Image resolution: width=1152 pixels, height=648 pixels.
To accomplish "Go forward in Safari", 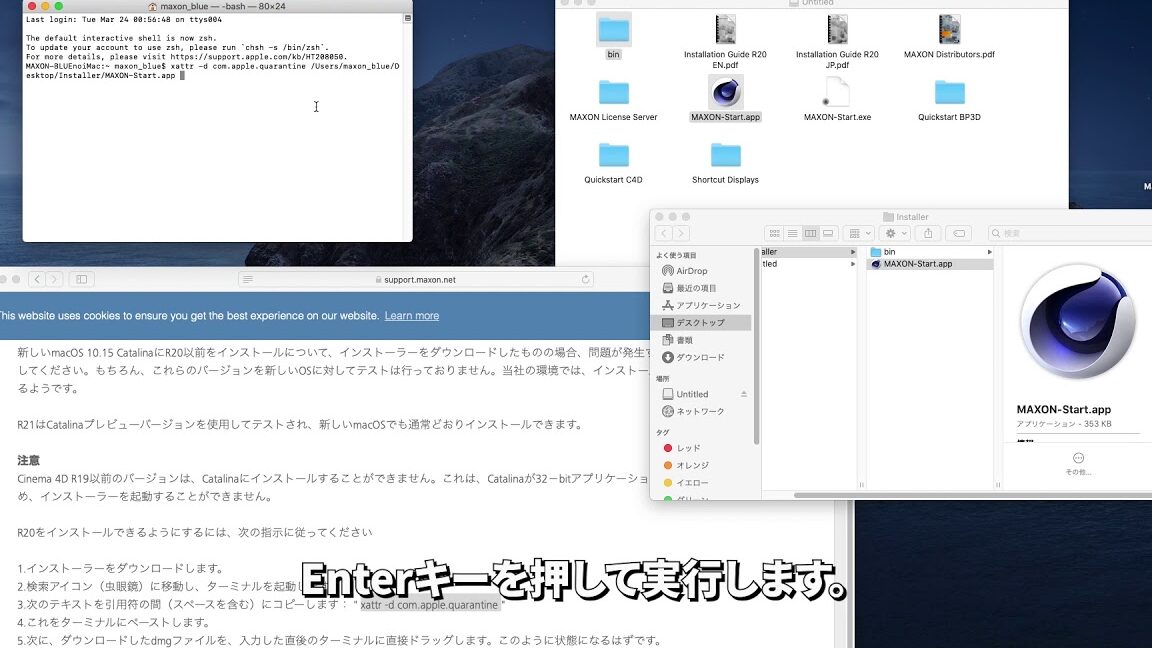I will [54, 279].
